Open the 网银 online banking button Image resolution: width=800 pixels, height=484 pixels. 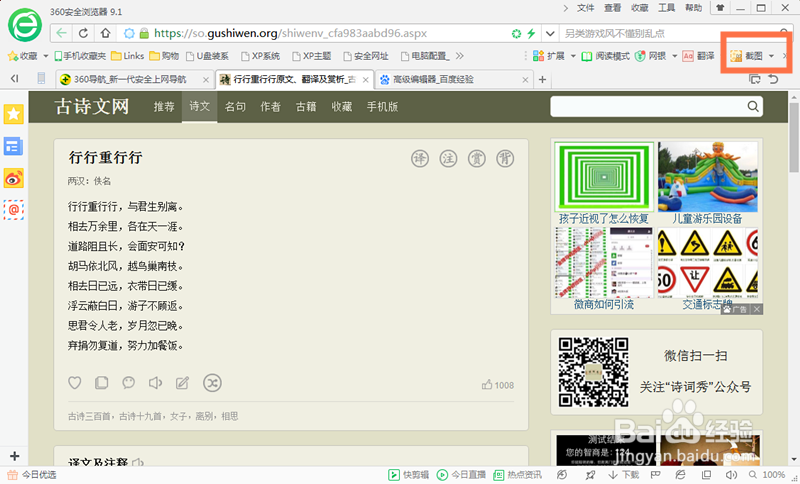click(651, 56)
